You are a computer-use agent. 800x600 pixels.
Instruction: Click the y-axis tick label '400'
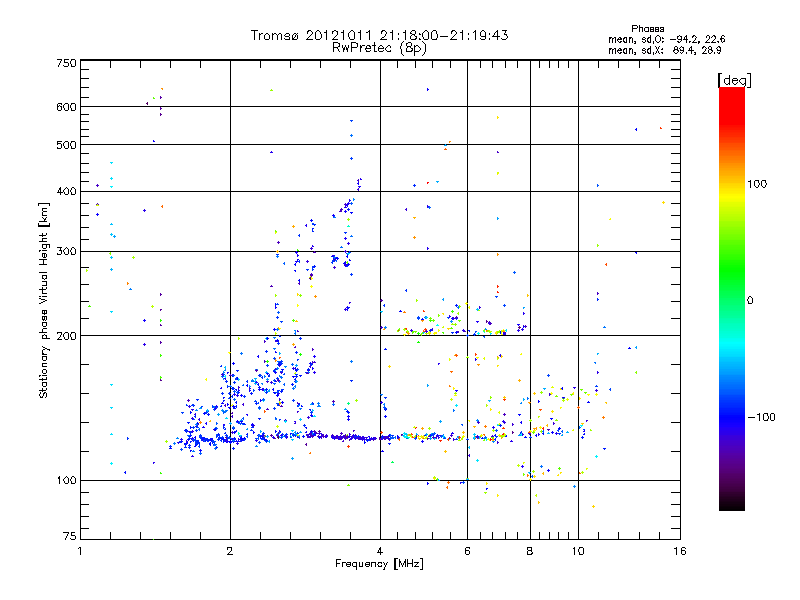66,192
